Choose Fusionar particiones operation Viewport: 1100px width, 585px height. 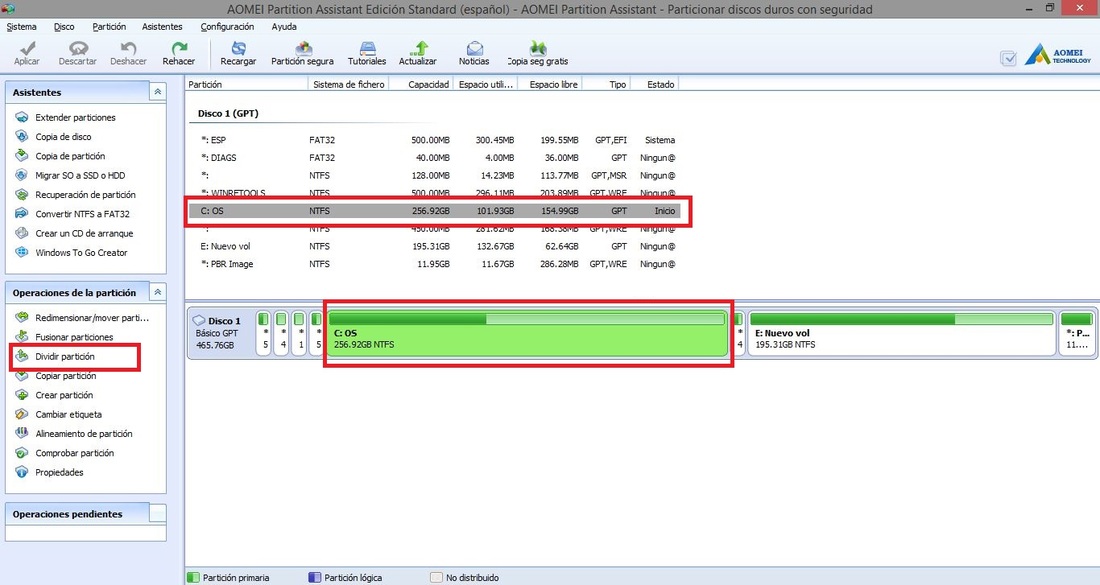pos(74,337)
